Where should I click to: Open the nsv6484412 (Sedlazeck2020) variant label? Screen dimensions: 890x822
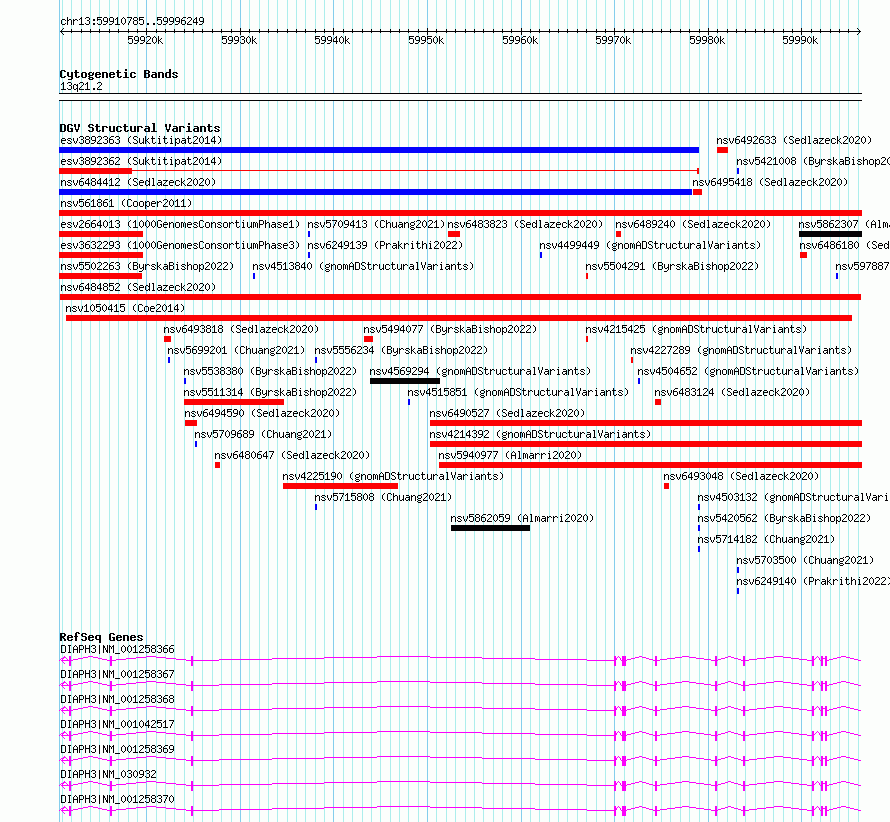(138, 182)
